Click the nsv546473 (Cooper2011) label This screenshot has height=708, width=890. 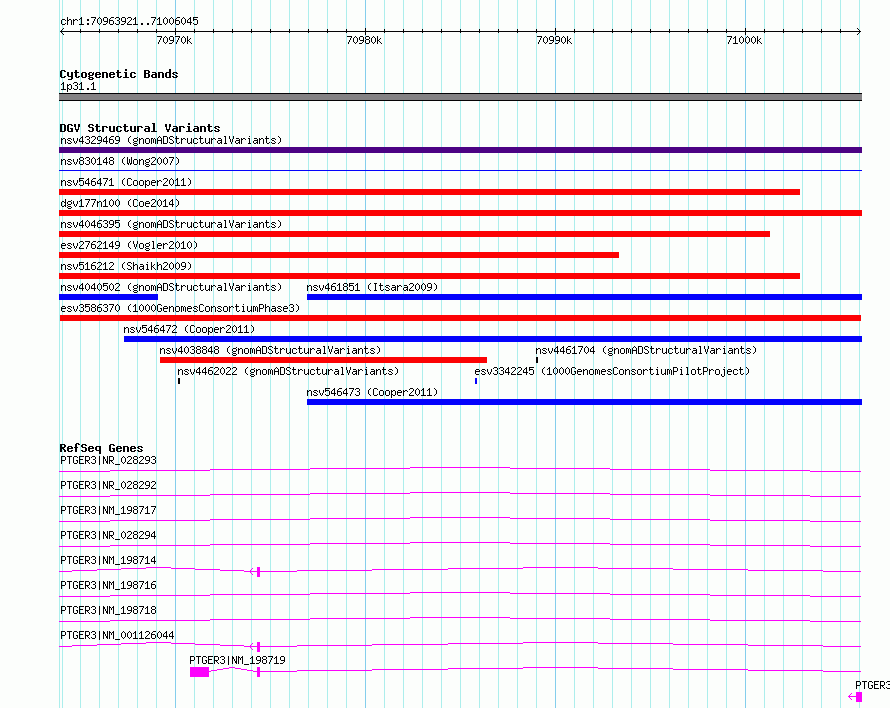coord(372,392)
